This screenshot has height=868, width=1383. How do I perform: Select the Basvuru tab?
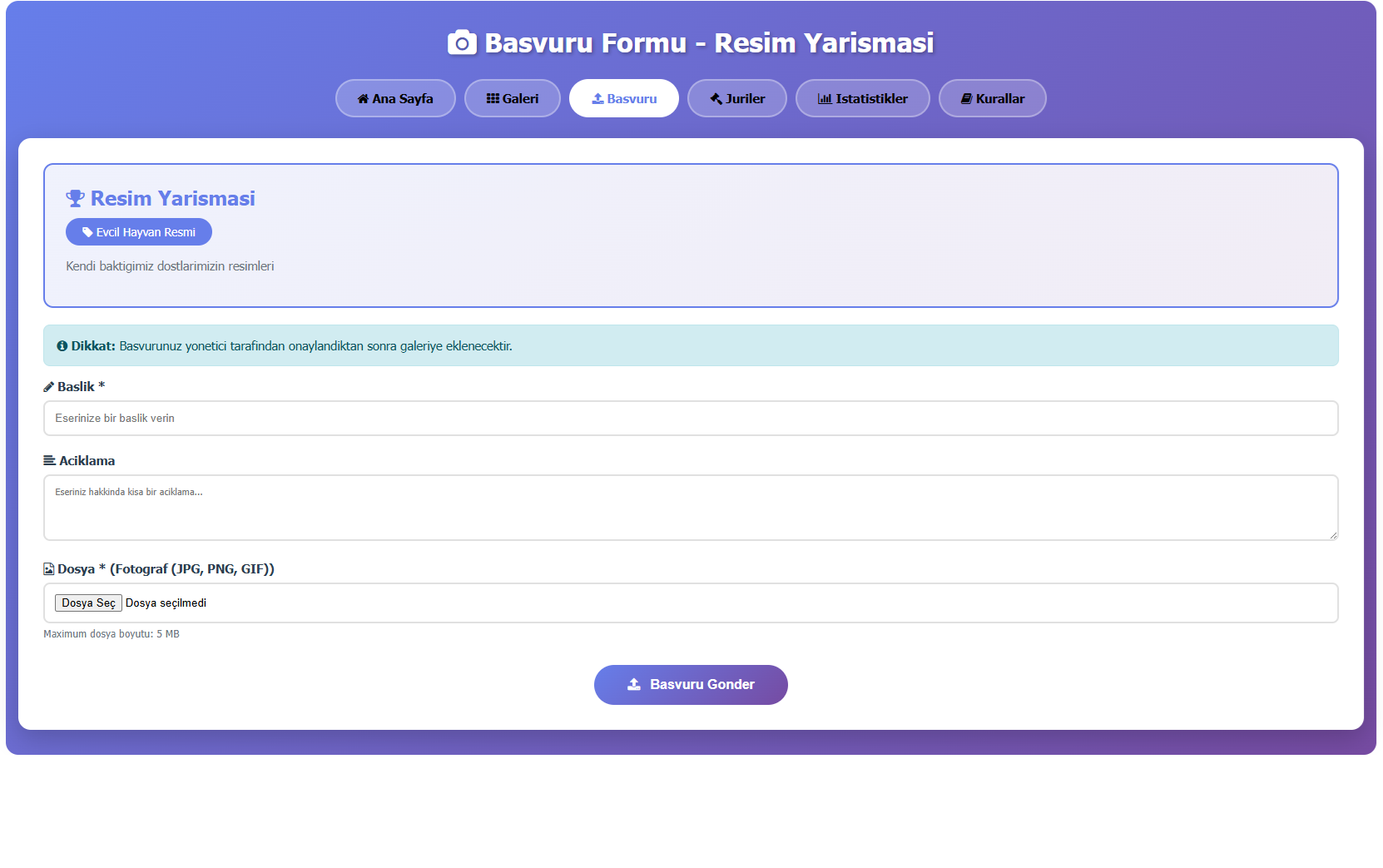click(x=624, y=98)
